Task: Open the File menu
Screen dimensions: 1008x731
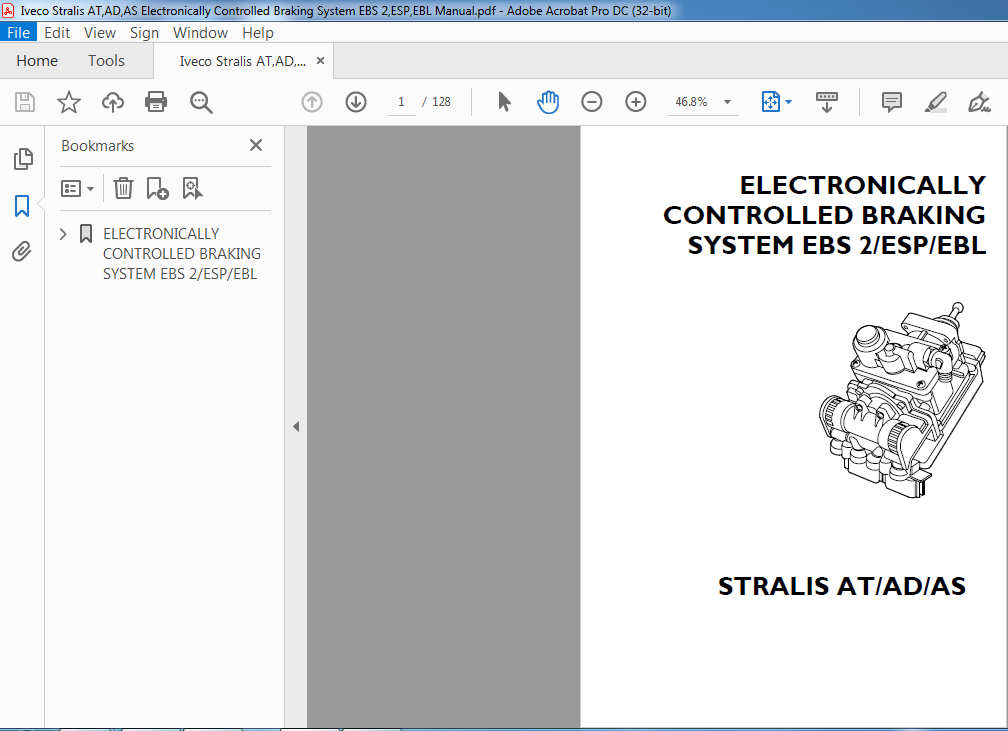Action: pyautogui.click(x=19, y=32)
